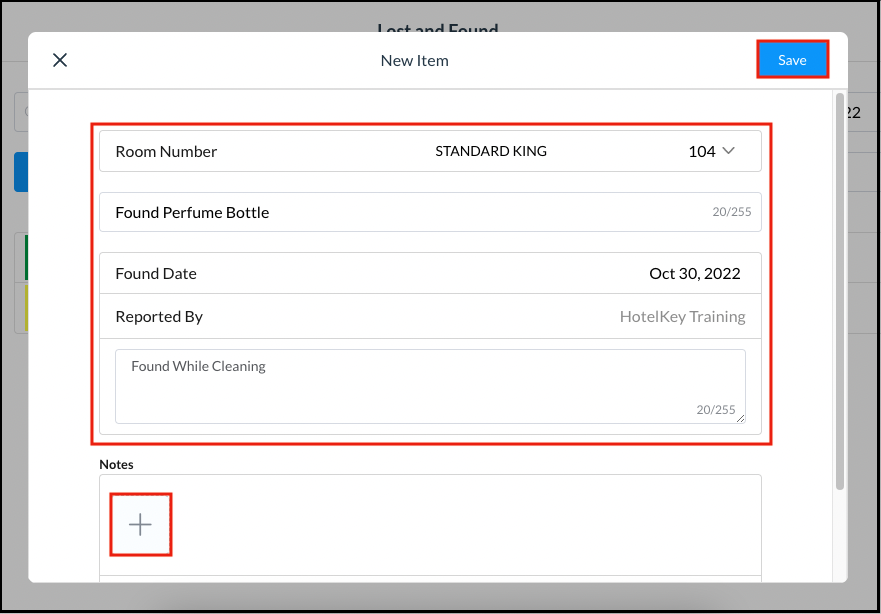Screen dimensions: 881x614
Task: Click the New Item dialog title
Action: 414,60
